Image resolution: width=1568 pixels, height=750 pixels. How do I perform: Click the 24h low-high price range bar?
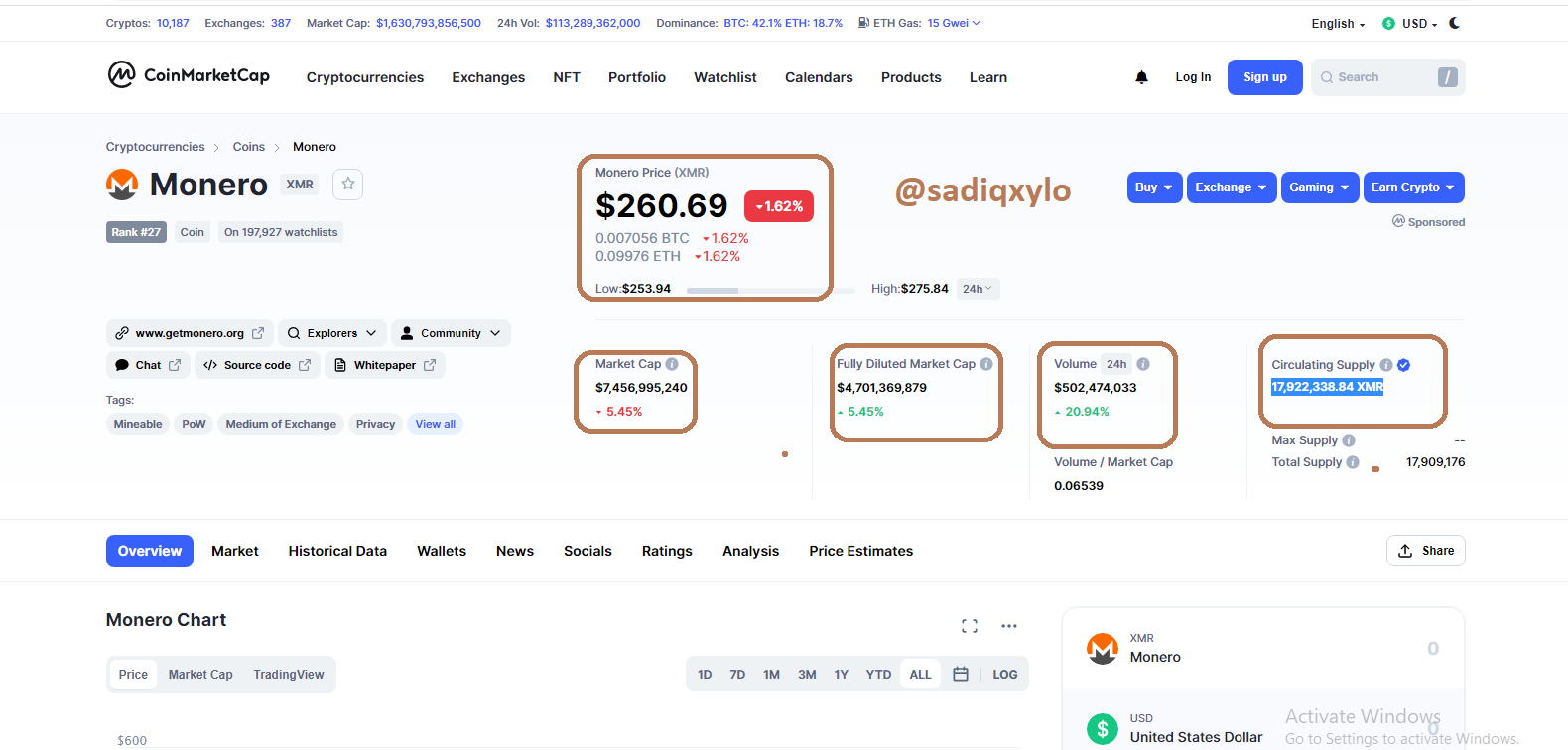point(770,290)
